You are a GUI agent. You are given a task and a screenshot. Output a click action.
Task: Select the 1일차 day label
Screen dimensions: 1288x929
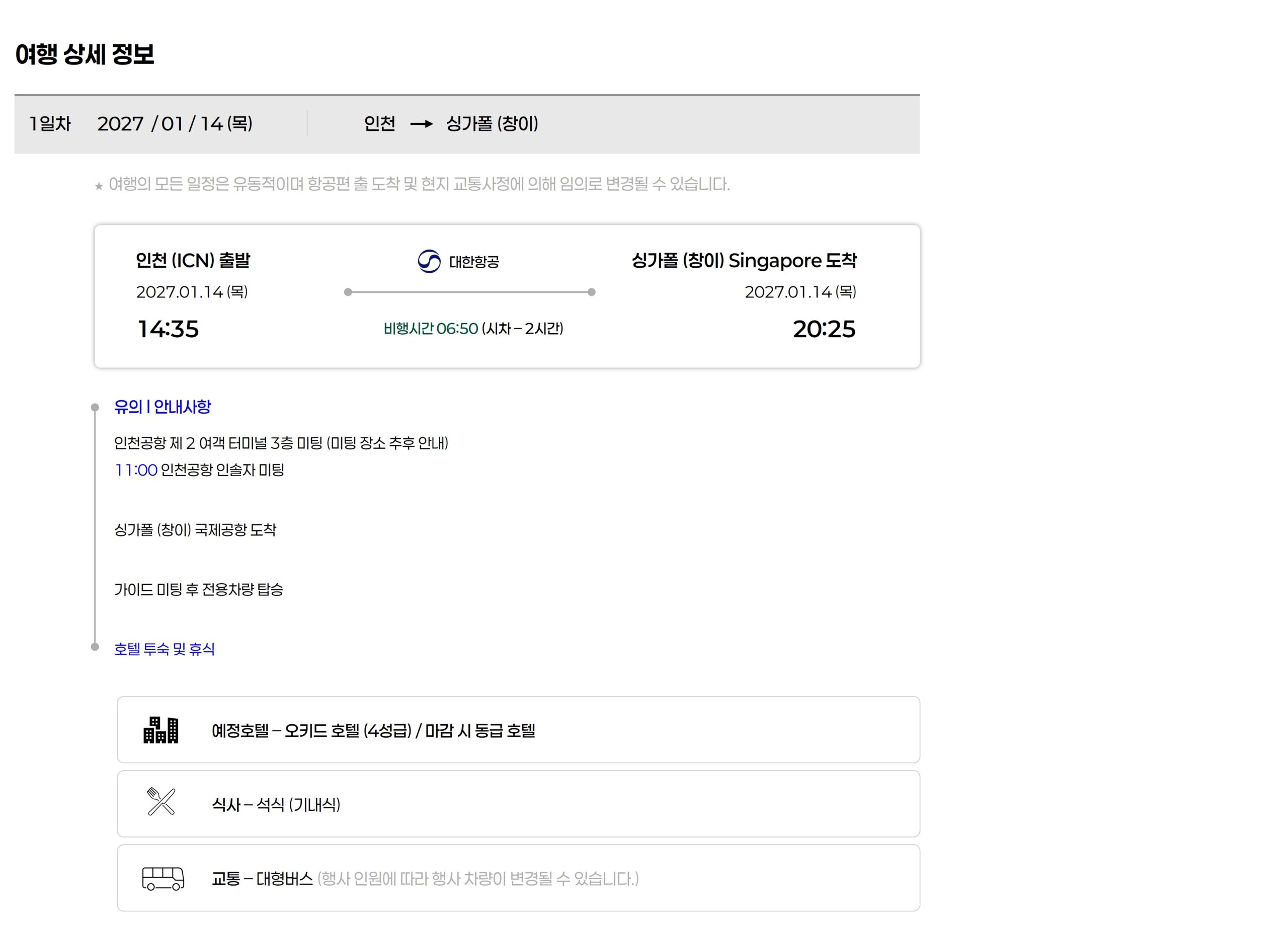click(x=50, y=124)
